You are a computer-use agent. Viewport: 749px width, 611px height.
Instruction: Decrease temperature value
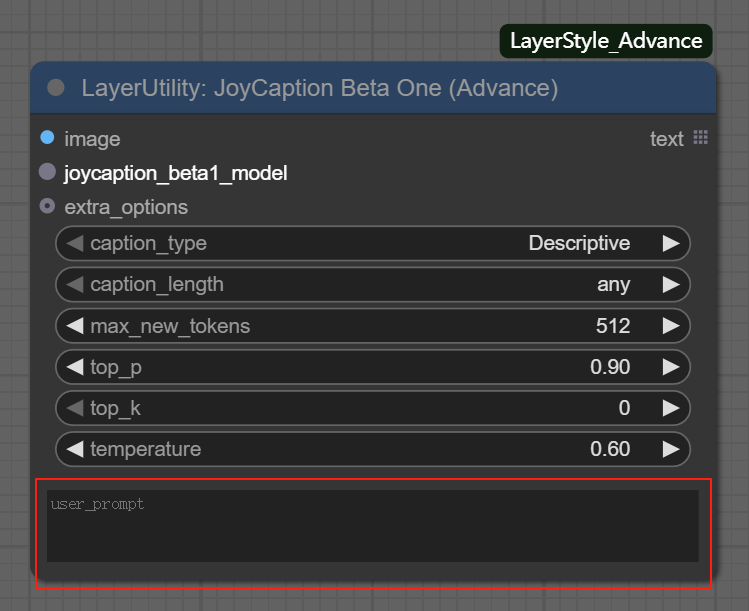tap(75, 449)
